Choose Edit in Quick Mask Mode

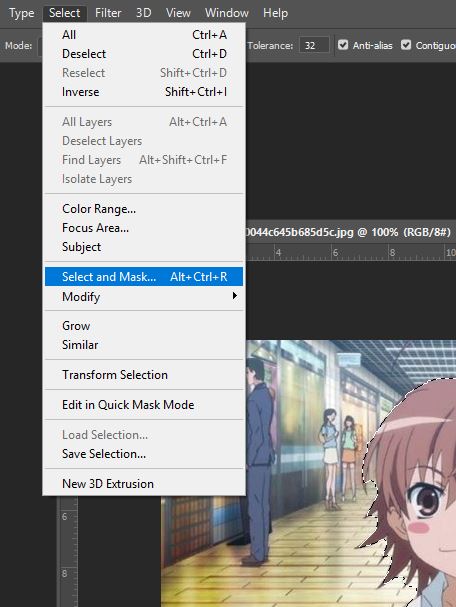click(x=144, y=405)
